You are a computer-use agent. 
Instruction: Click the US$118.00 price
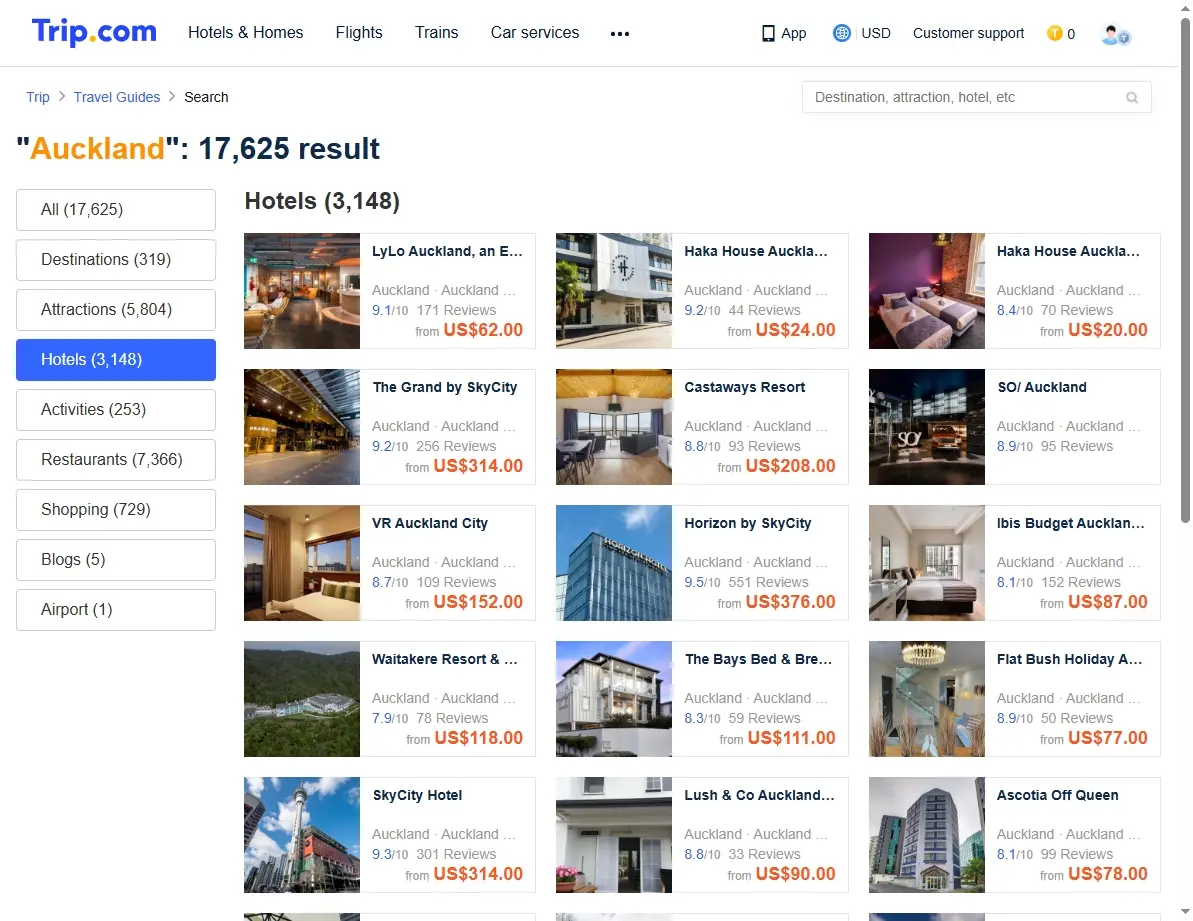click(479, 738)
